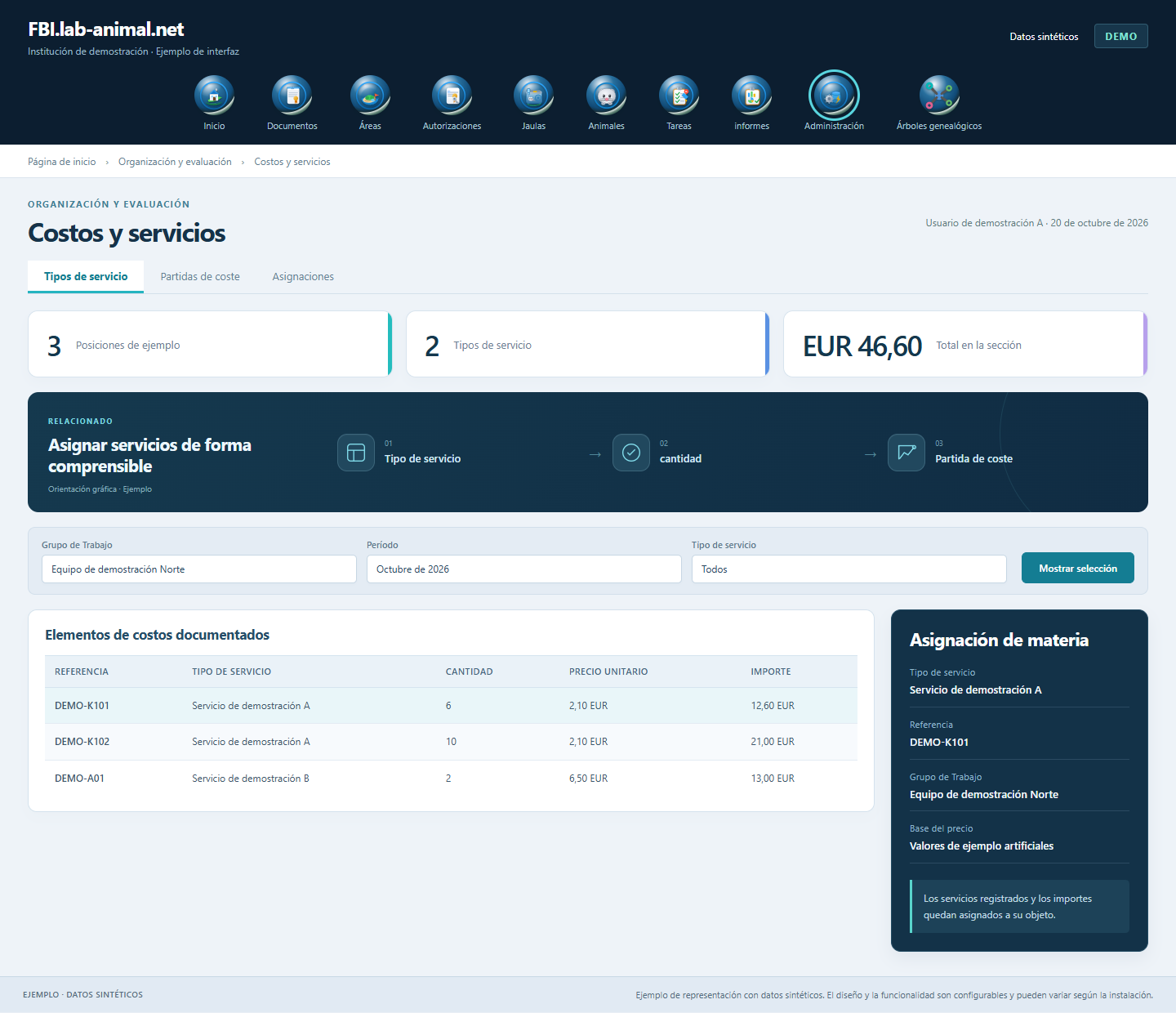Go to the Áreas icon
Viewport: 1176px width, 1013px height.
(x=370, y=95)
